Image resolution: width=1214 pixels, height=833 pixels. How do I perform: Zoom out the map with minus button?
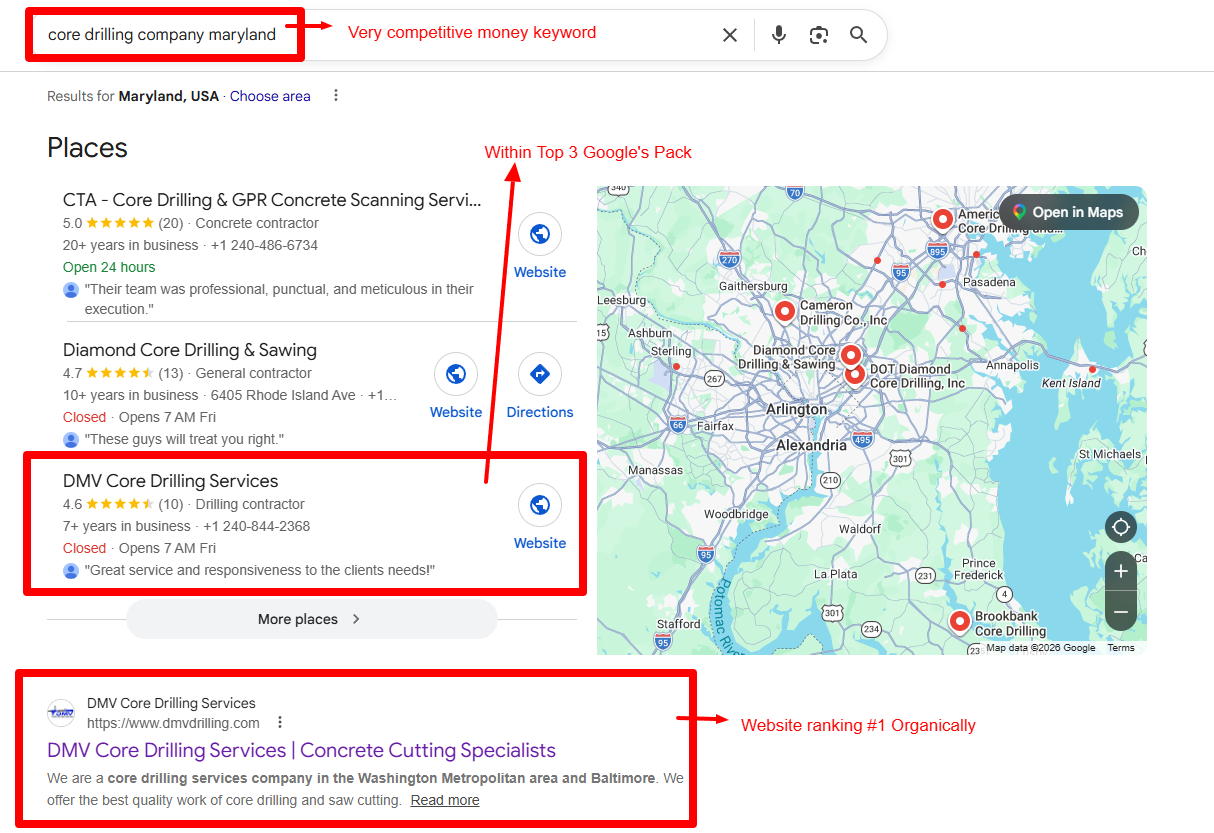[1121, 611]
